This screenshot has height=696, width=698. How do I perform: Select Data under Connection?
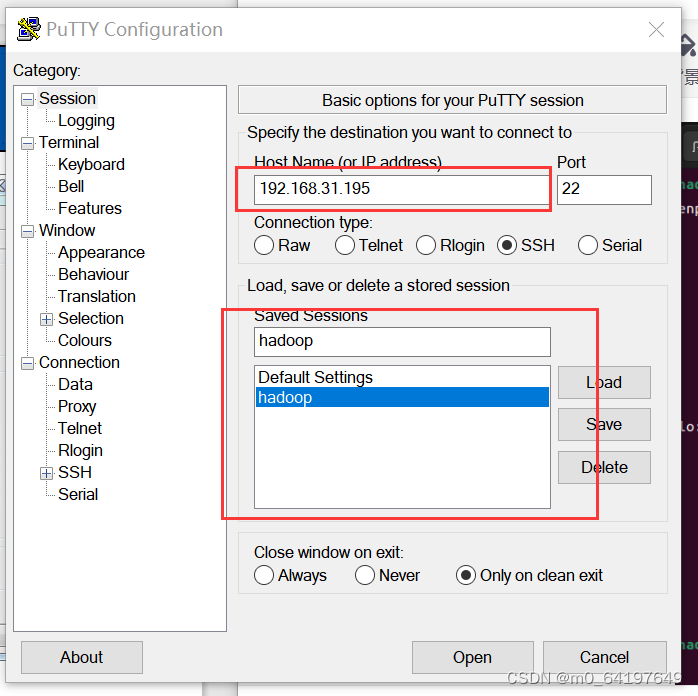click(x=75, y=384)
